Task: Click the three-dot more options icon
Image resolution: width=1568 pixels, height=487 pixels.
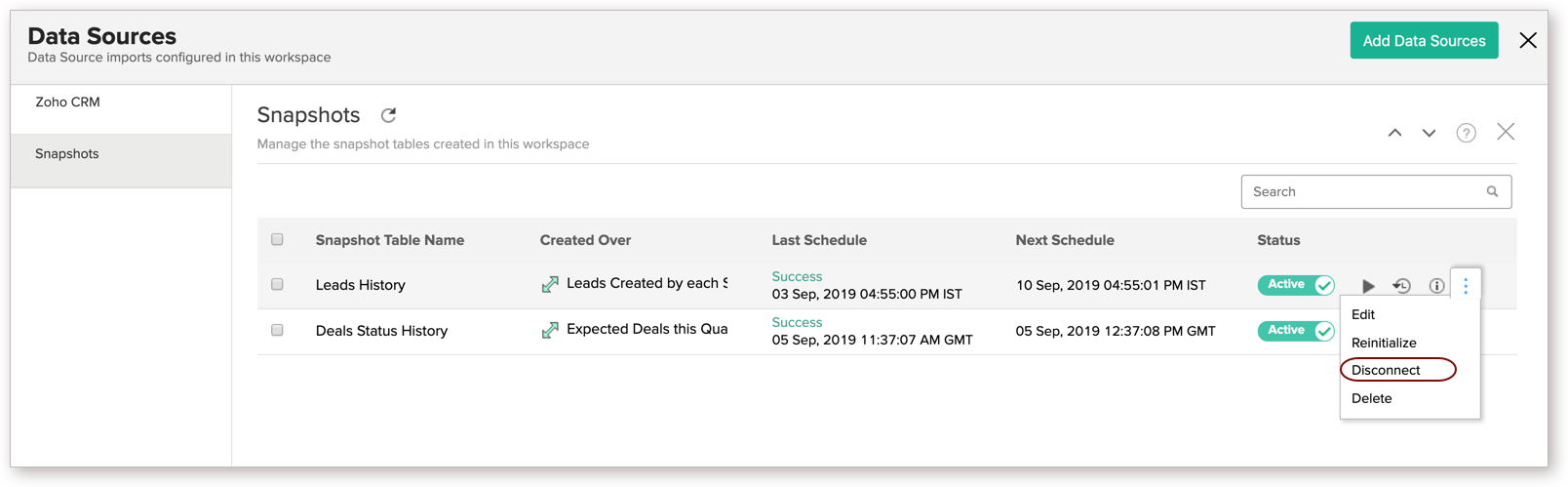Action: click(x=1466, y=285)
